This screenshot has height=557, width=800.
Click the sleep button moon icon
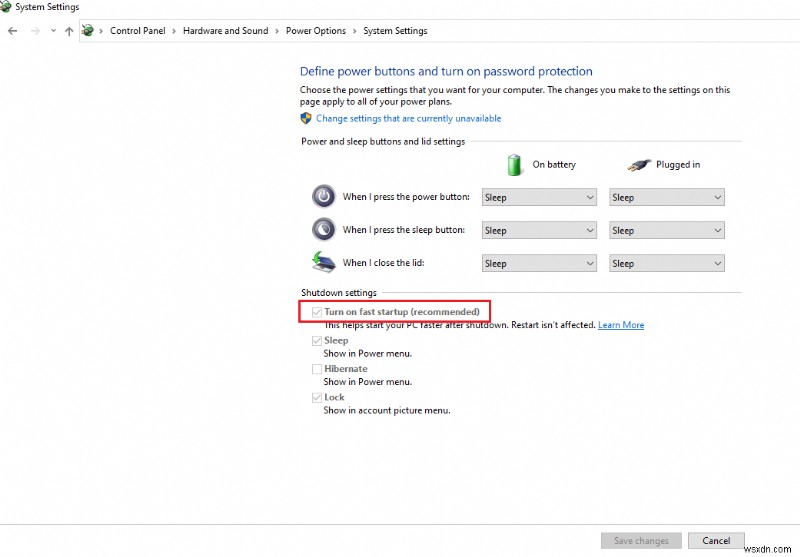(x=324, y=229)
